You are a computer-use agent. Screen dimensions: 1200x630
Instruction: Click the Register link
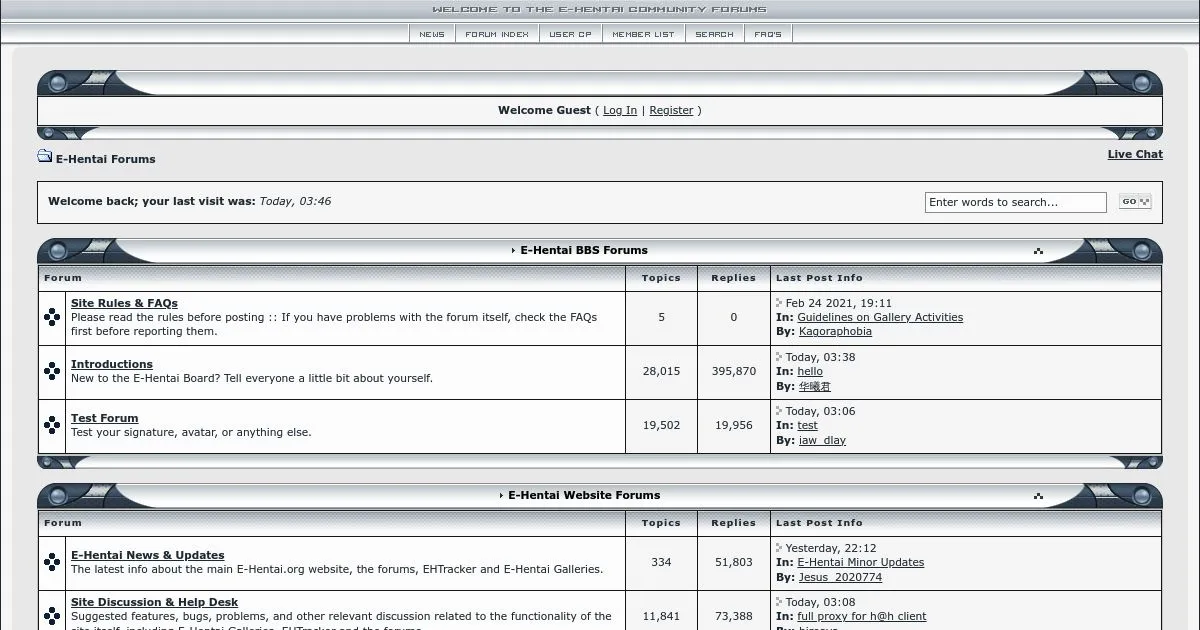pyautogui.click(x=671, y=111)
